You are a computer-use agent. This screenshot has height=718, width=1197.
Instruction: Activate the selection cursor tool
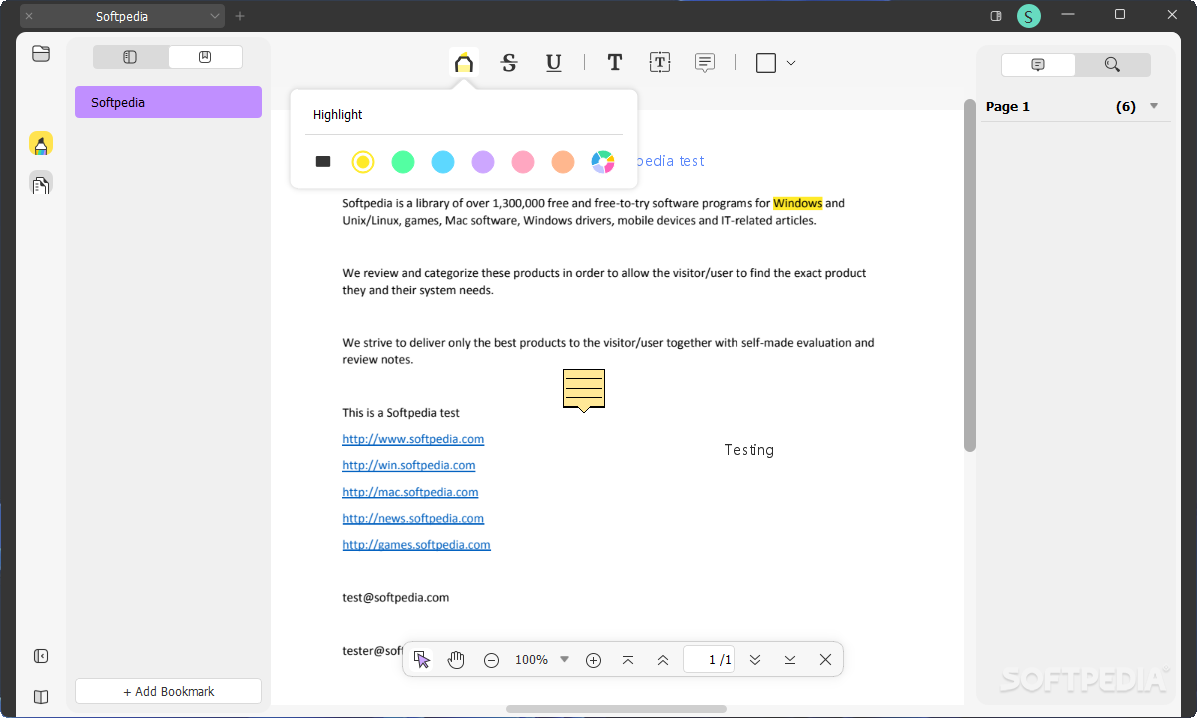coord(421,660)
